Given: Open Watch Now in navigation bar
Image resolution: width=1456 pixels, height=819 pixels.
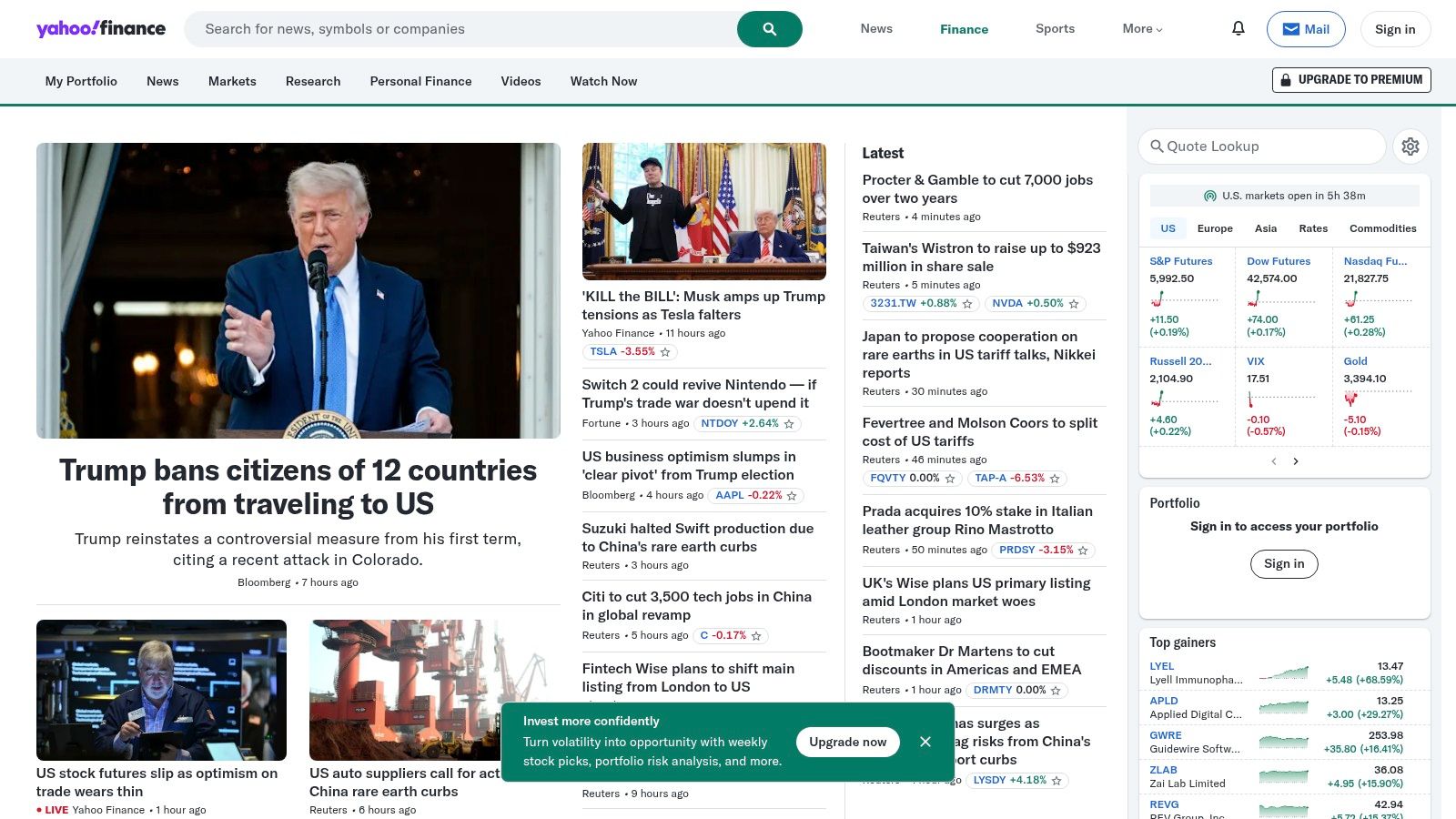Looking at the screenshot, I should (603, 81).
